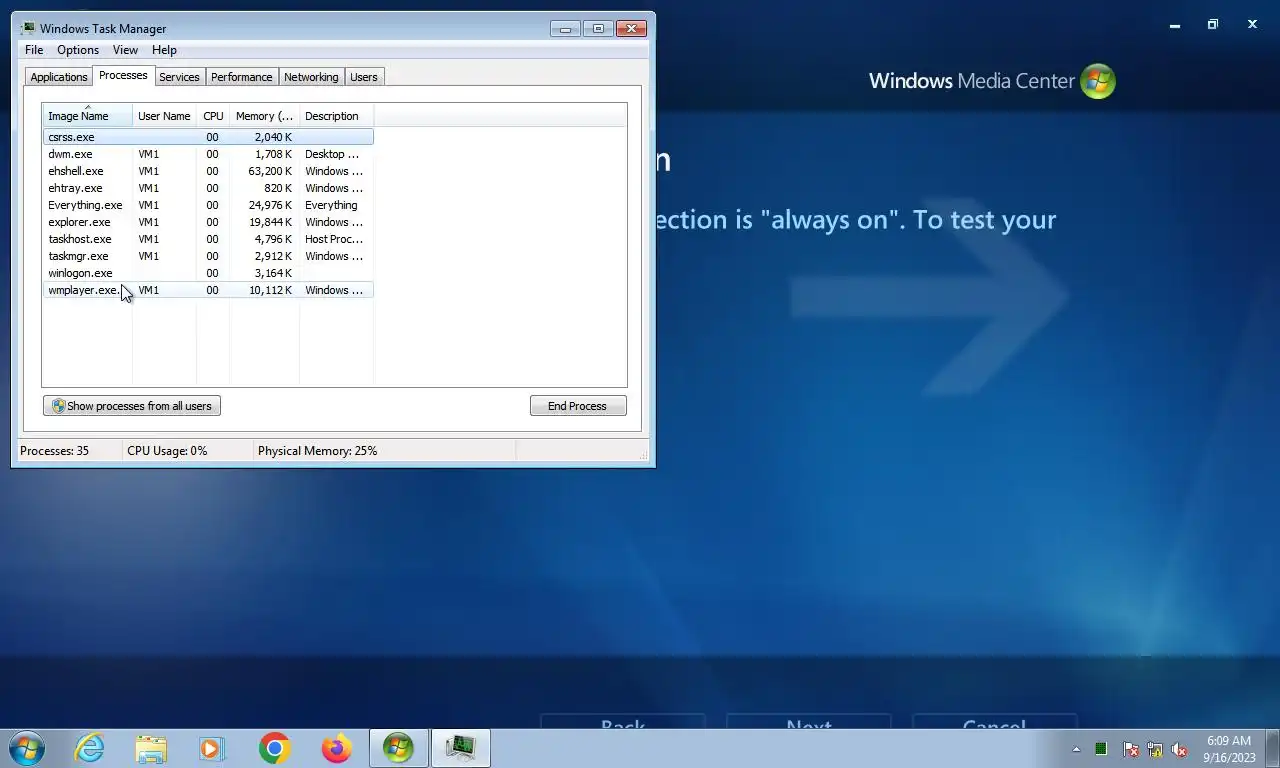Open Action Center flag tray icon
Viewport: 1280px width, 768px height.
1131,749
